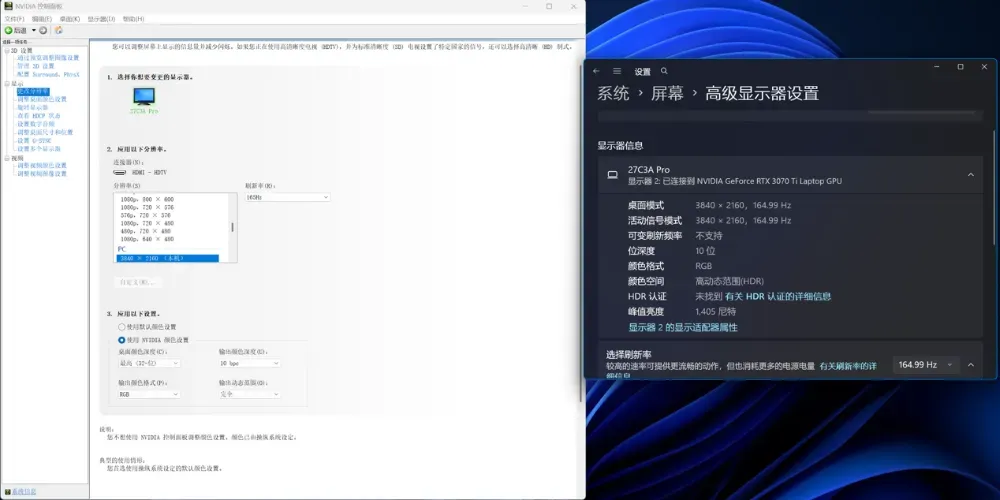Open the Settings hamburger navigation menu
Viewport: 1000px width, 500px height.
[x=617, y=71]
